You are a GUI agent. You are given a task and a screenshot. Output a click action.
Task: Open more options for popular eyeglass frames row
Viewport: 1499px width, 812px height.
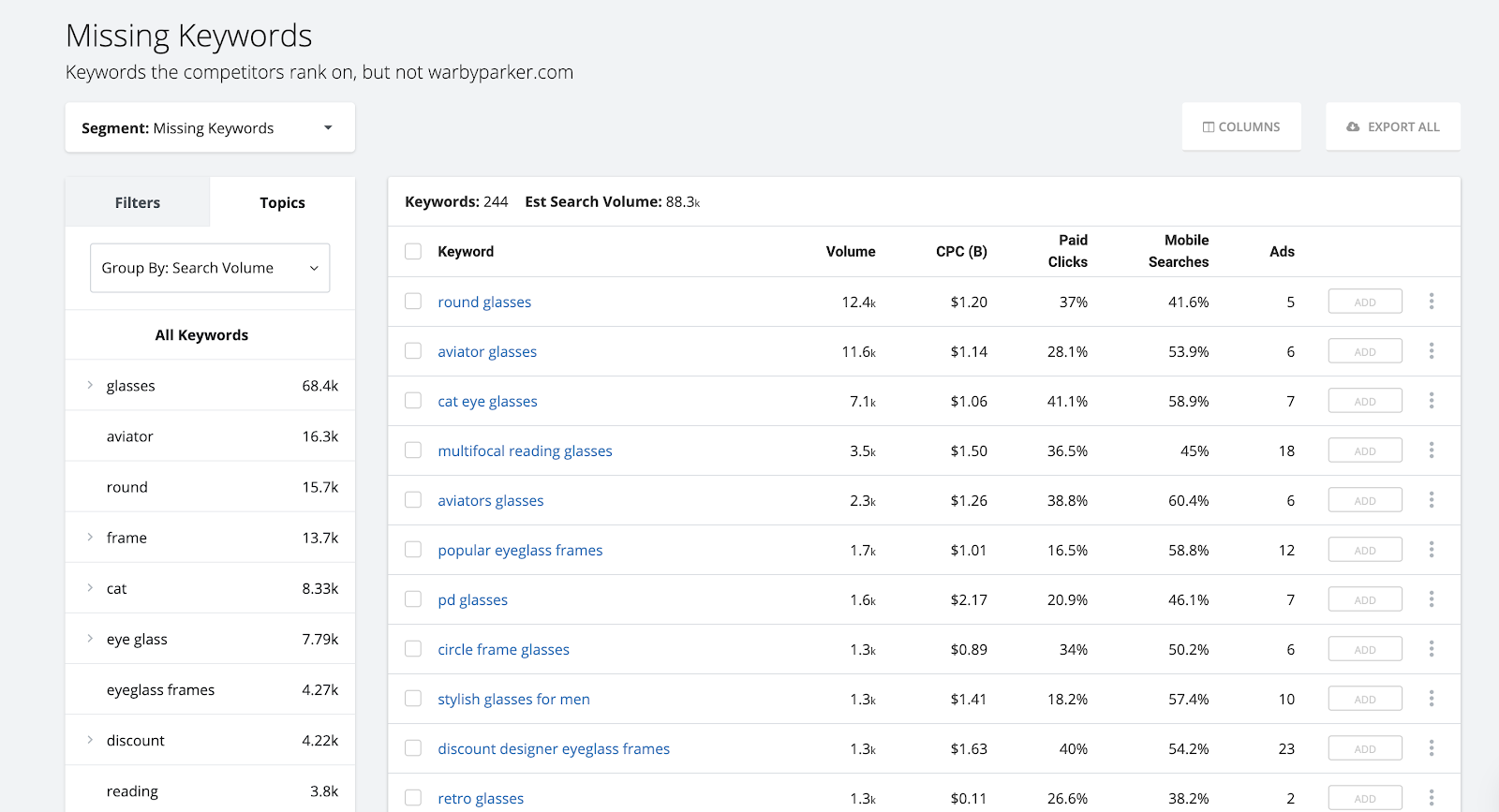tap(1432, 550)
